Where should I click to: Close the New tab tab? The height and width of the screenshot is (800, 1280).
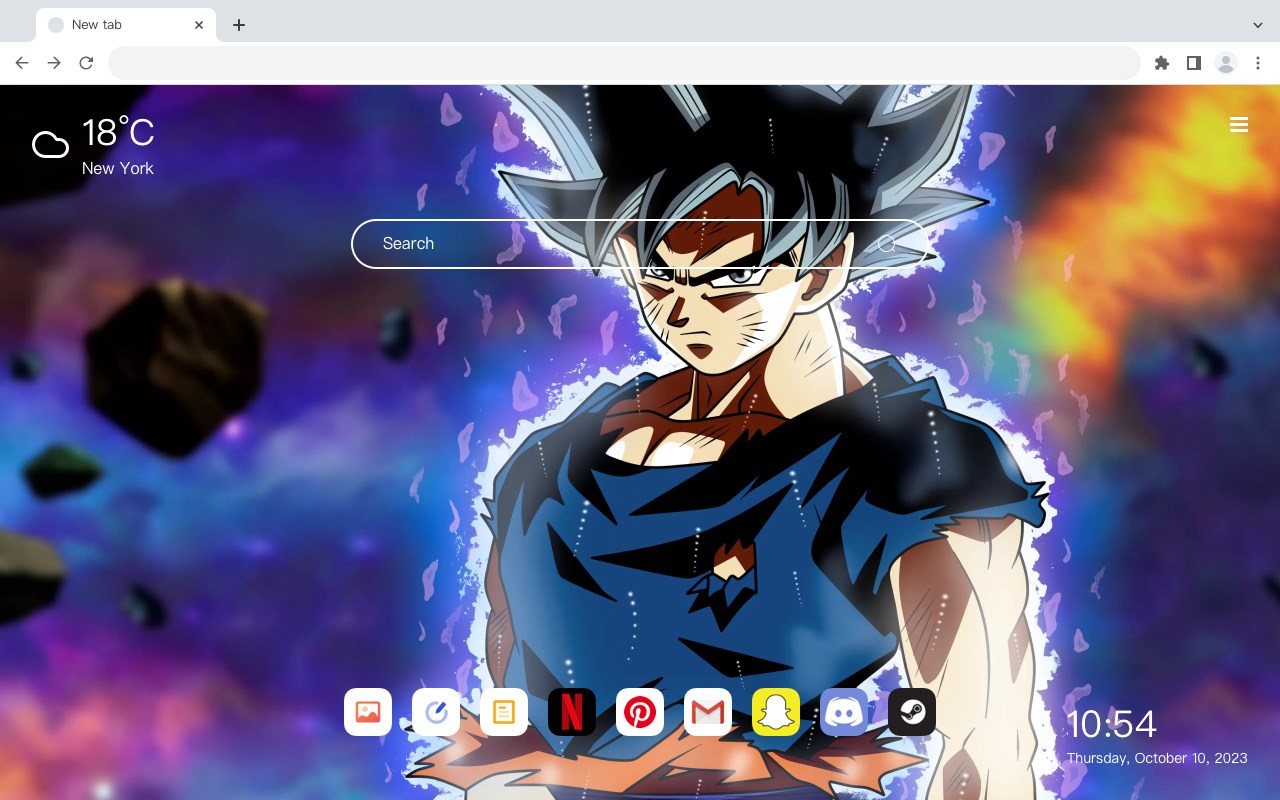click(x=199, y=25)
